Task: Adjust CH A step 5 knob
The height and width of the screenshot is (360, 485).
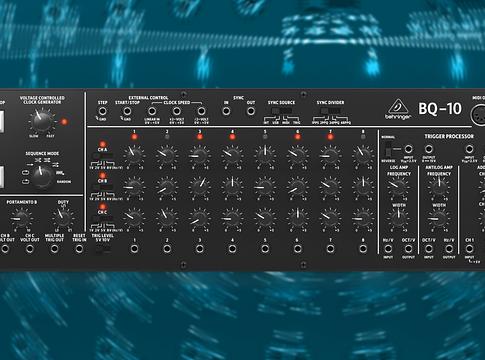Action: pos(265,155)
